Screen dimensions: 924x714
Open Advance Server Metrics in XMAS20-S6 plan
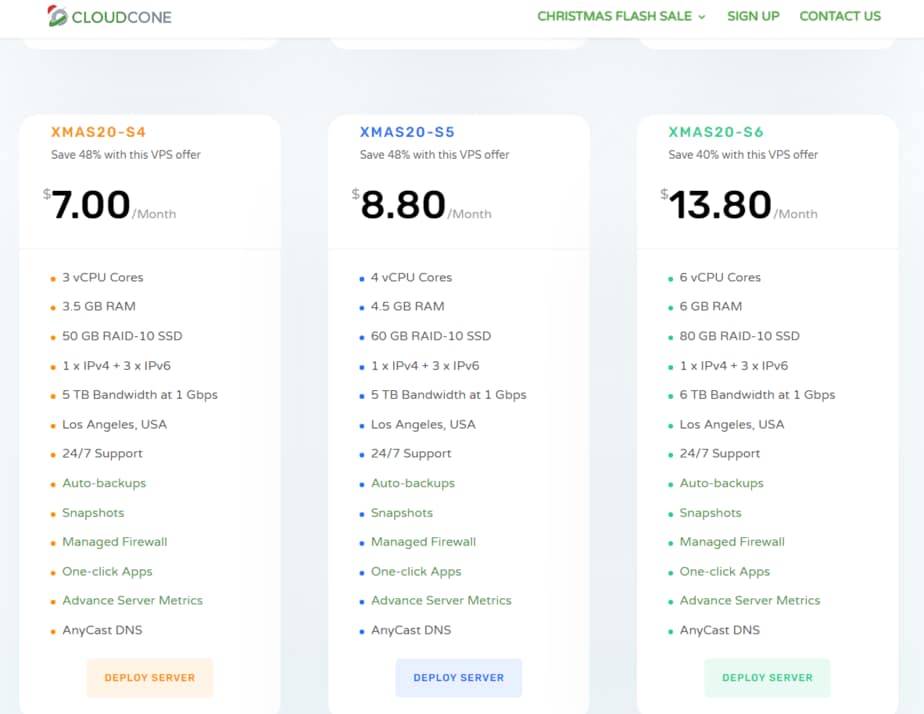tap(749, 601)
